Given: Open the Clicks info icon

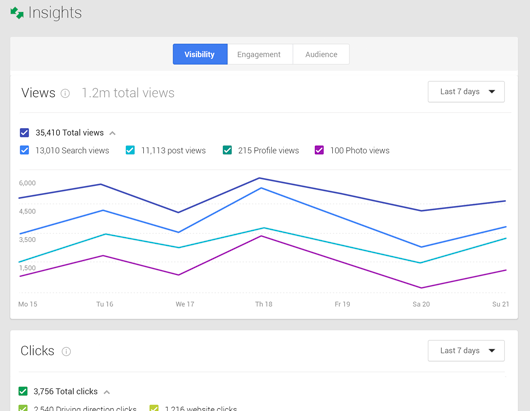Looking at the screenshot, I should click(x=66, y=352).
